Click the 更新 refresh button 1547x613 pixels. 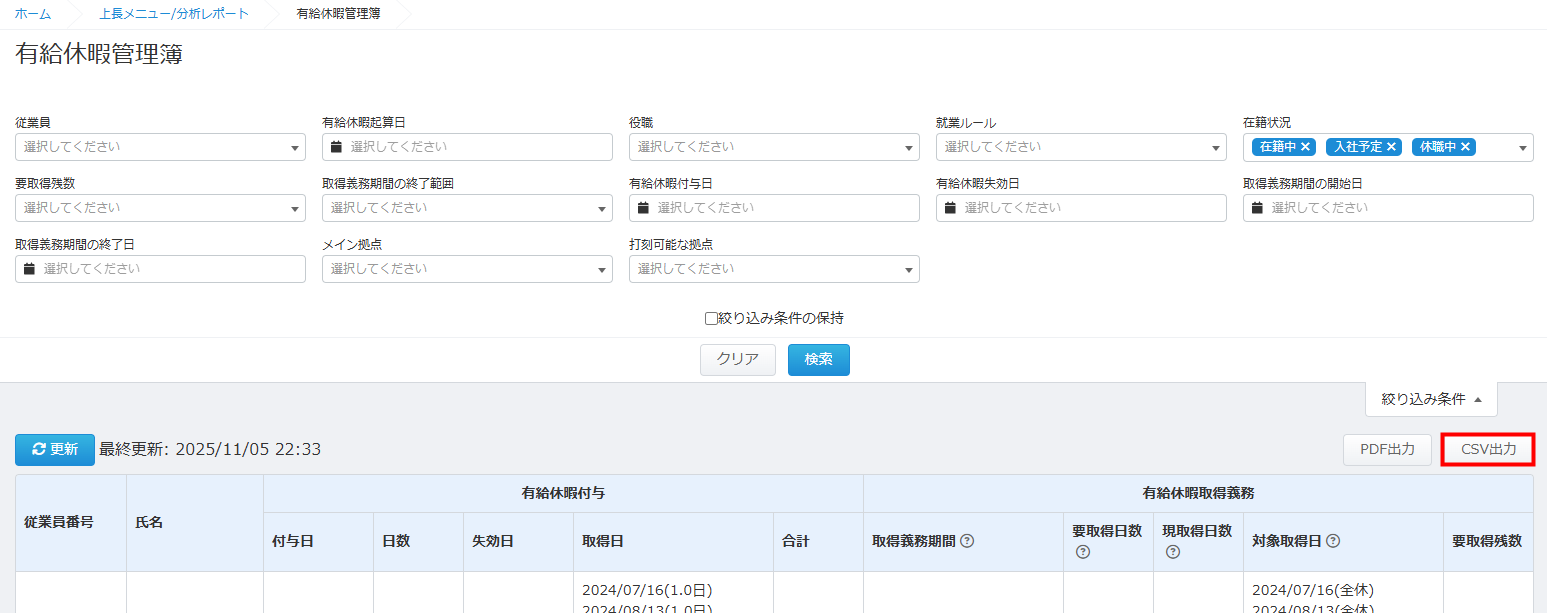click(55, 450)
